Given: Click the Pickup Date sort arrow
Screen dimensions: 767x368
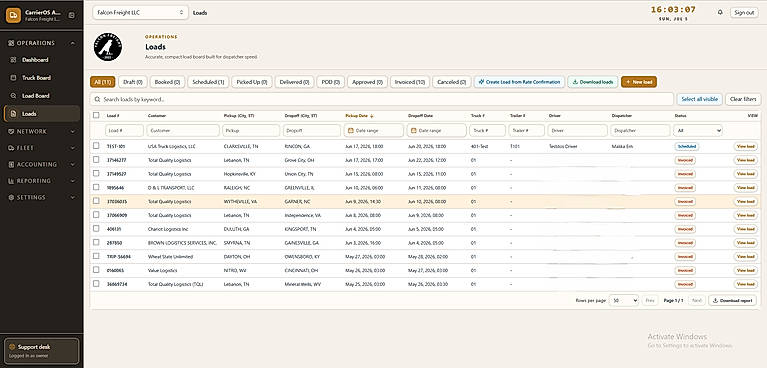Looking at the screenshot, I should pyautogui.click(x=371, y=116).
